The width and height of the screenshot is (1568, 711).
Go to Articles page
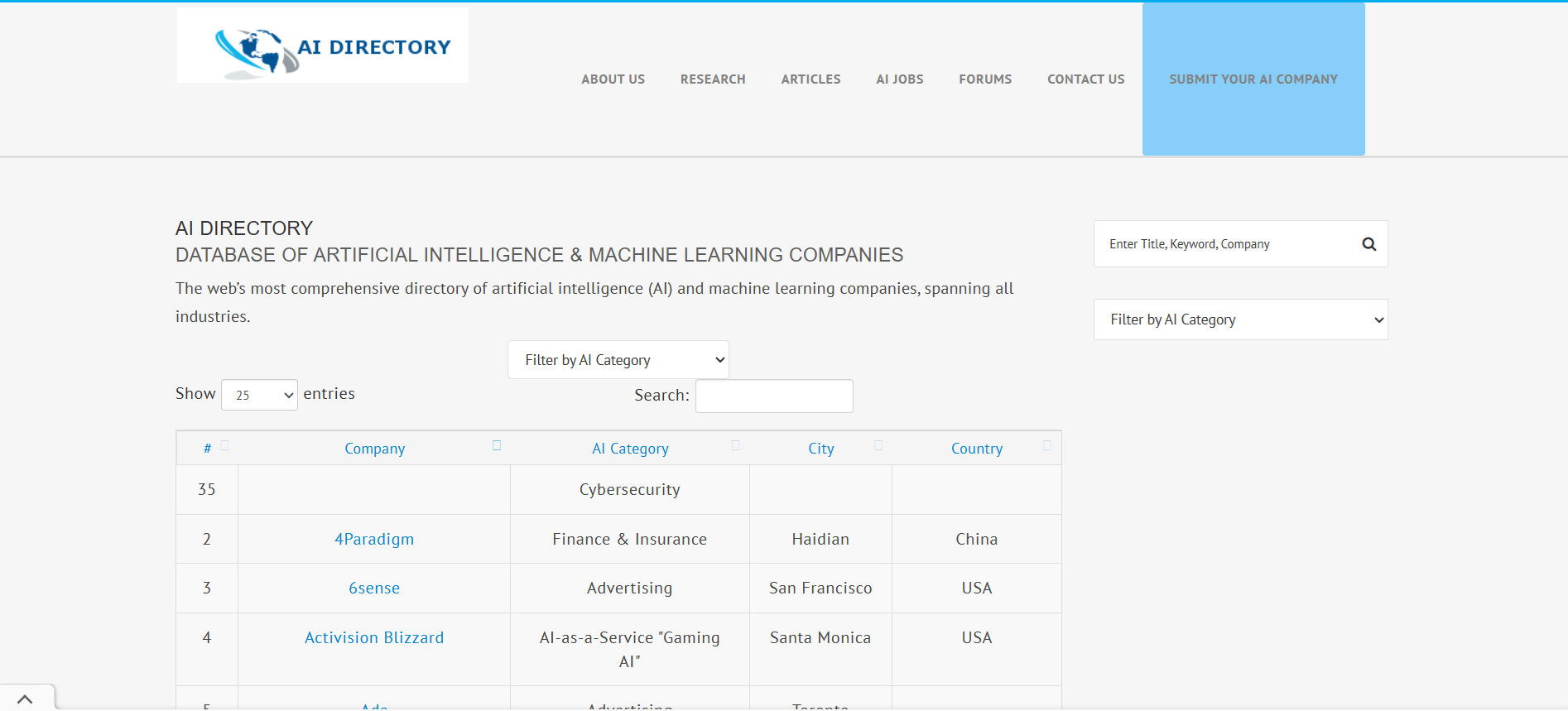coord(810,79)
